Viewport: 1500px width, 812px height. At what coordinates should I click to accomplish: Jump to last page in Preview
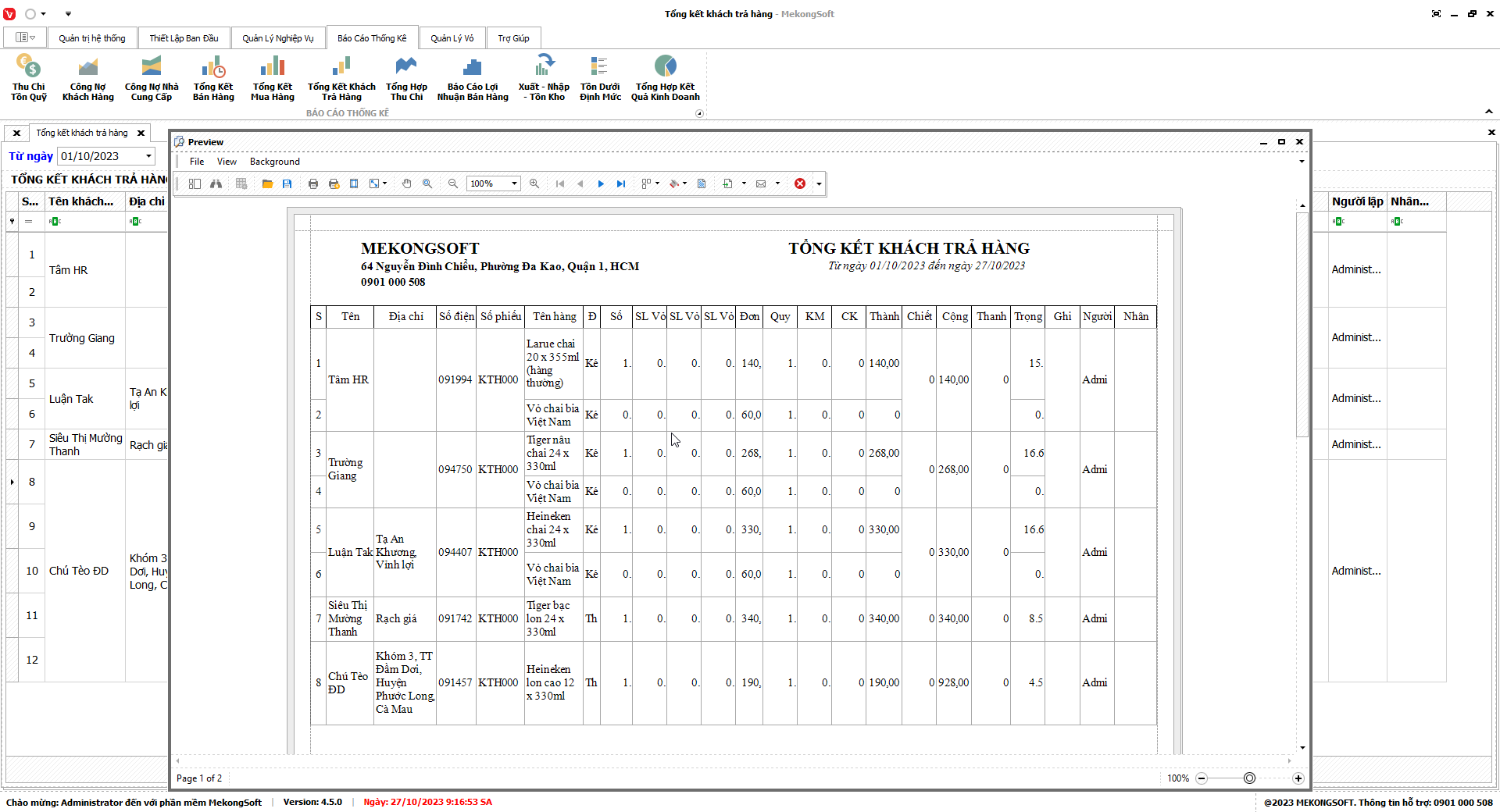click(621, 183)
